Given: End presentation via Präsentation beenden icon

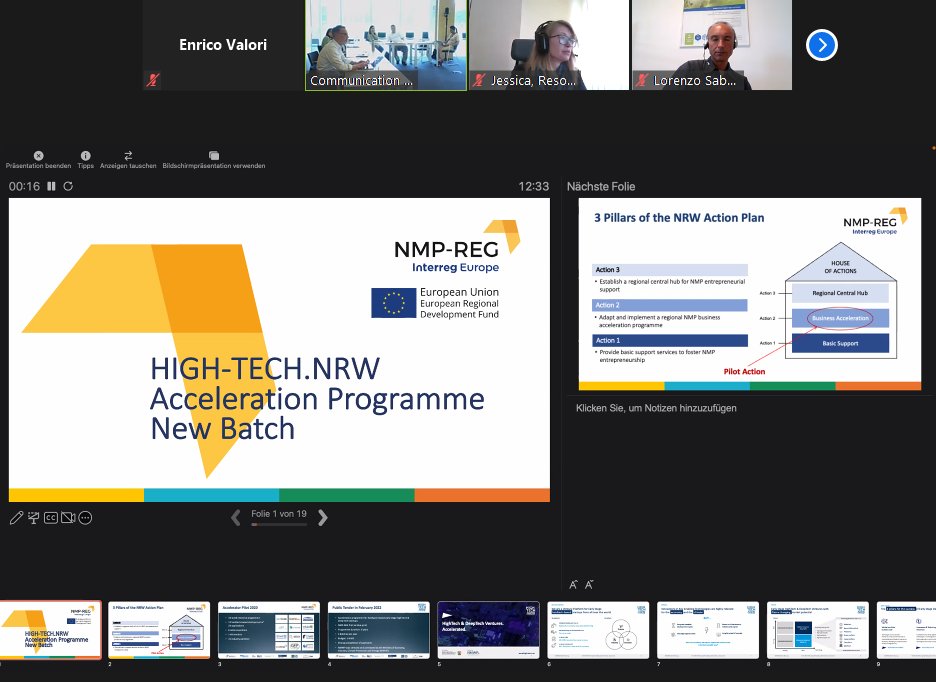Looking at the screenshot, I should [38, 155].
